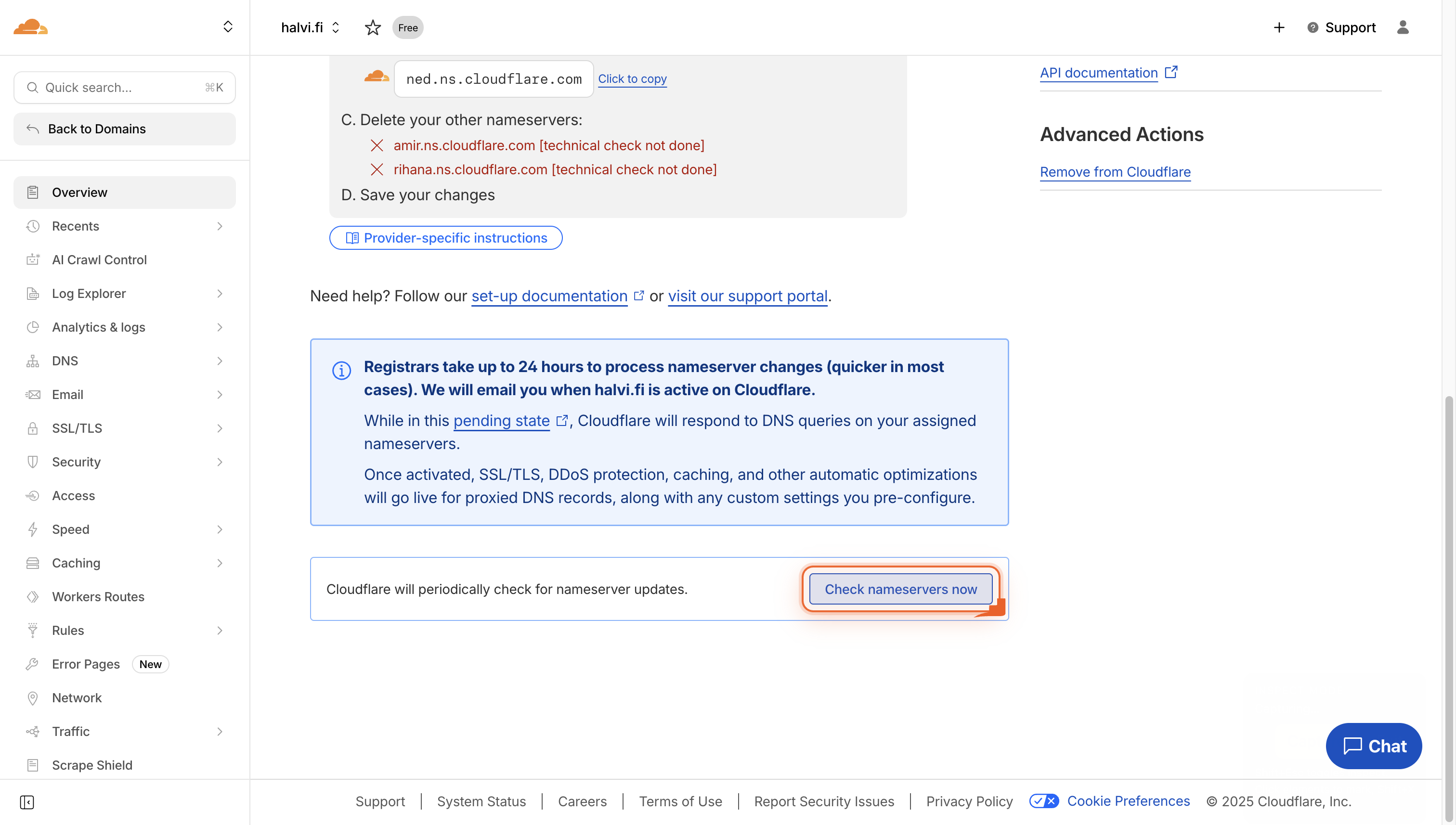Star halvi.fi as a favorite
The width and height of the screenshot is (1456, 825).
coord(373,27)
